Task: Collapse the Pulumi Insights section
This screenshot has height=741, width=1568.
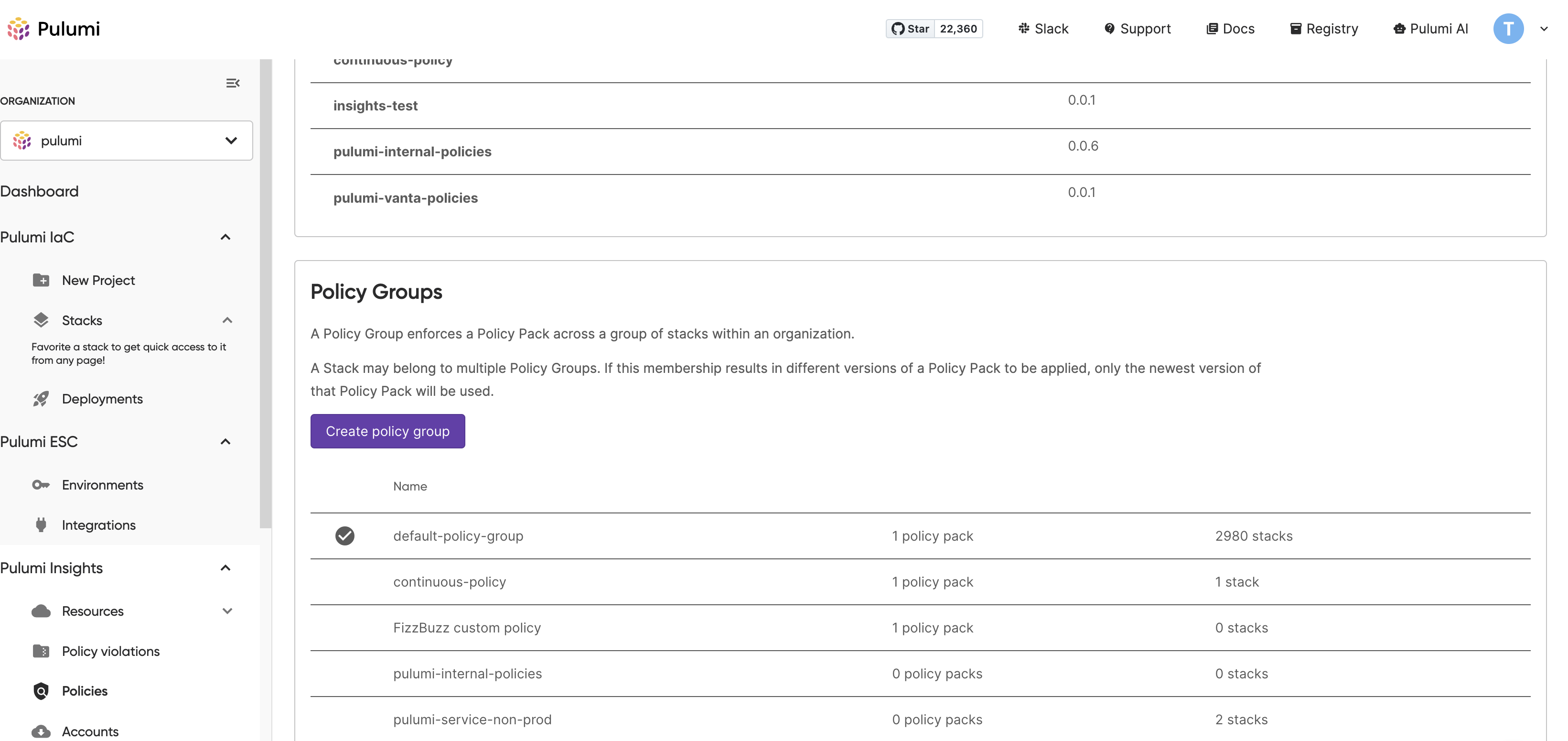Action: [x=225, y=568]
